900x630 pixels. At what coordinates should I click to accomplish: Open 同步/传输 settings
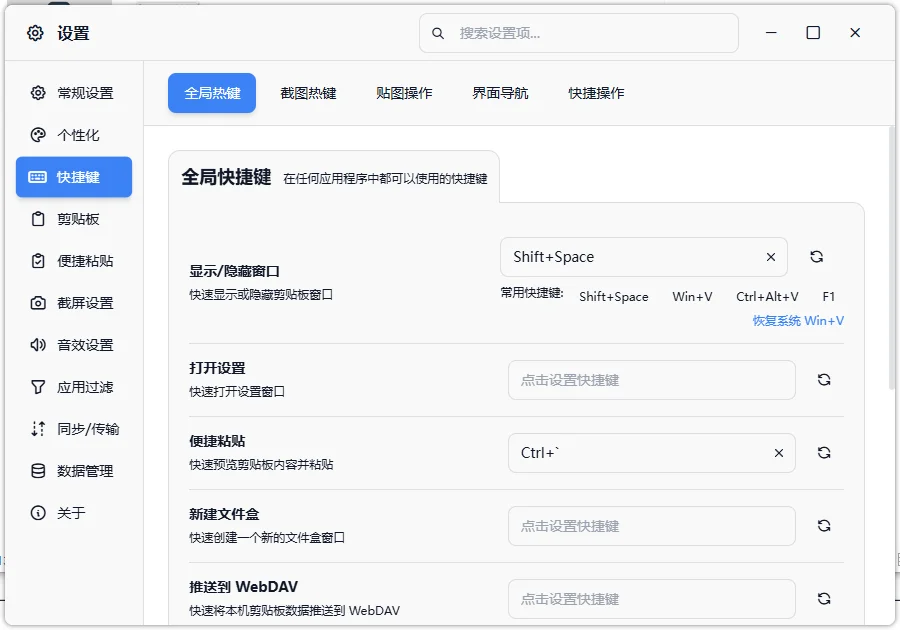[74, 429]
